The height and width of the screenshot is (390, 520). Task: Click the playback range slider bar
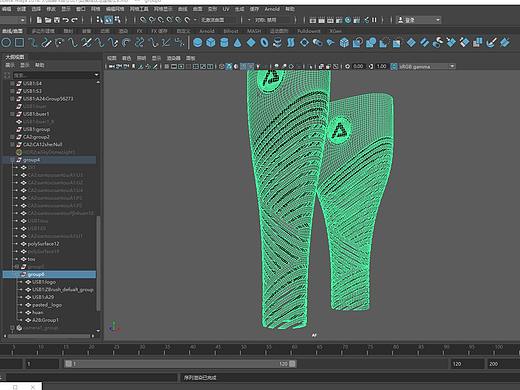tap(180, 364)
